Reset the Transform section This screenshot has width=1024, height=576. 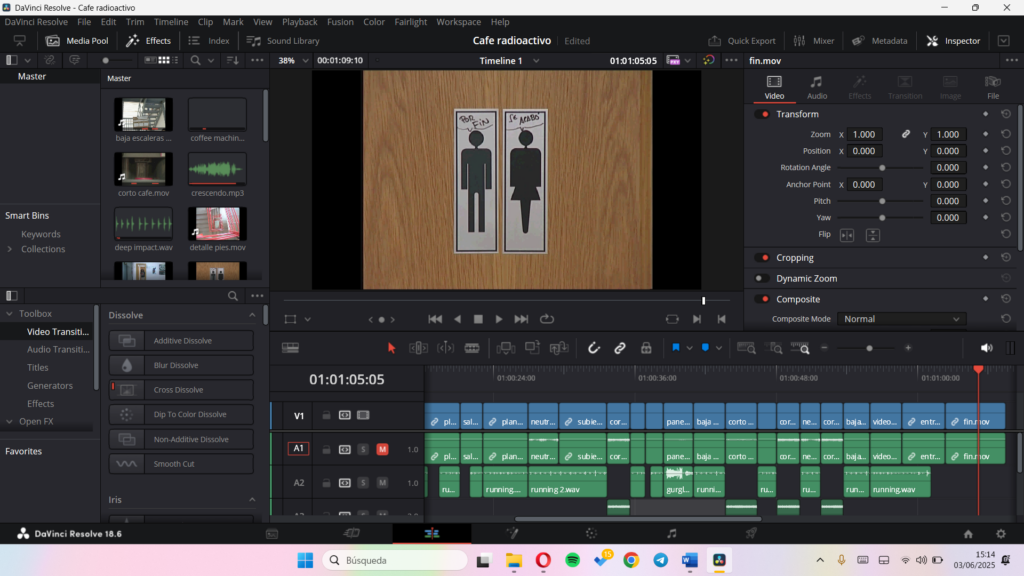[1005, 114]
